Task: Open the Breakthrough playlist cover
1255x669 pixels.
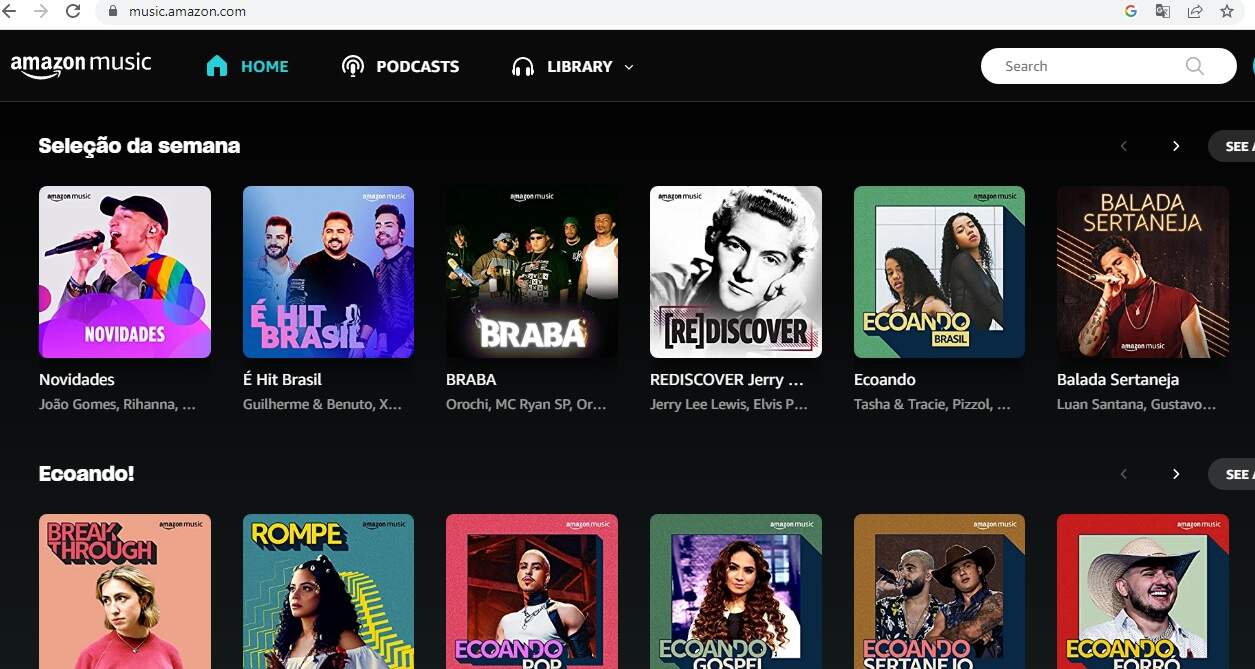Action: (x=125, y=591)
